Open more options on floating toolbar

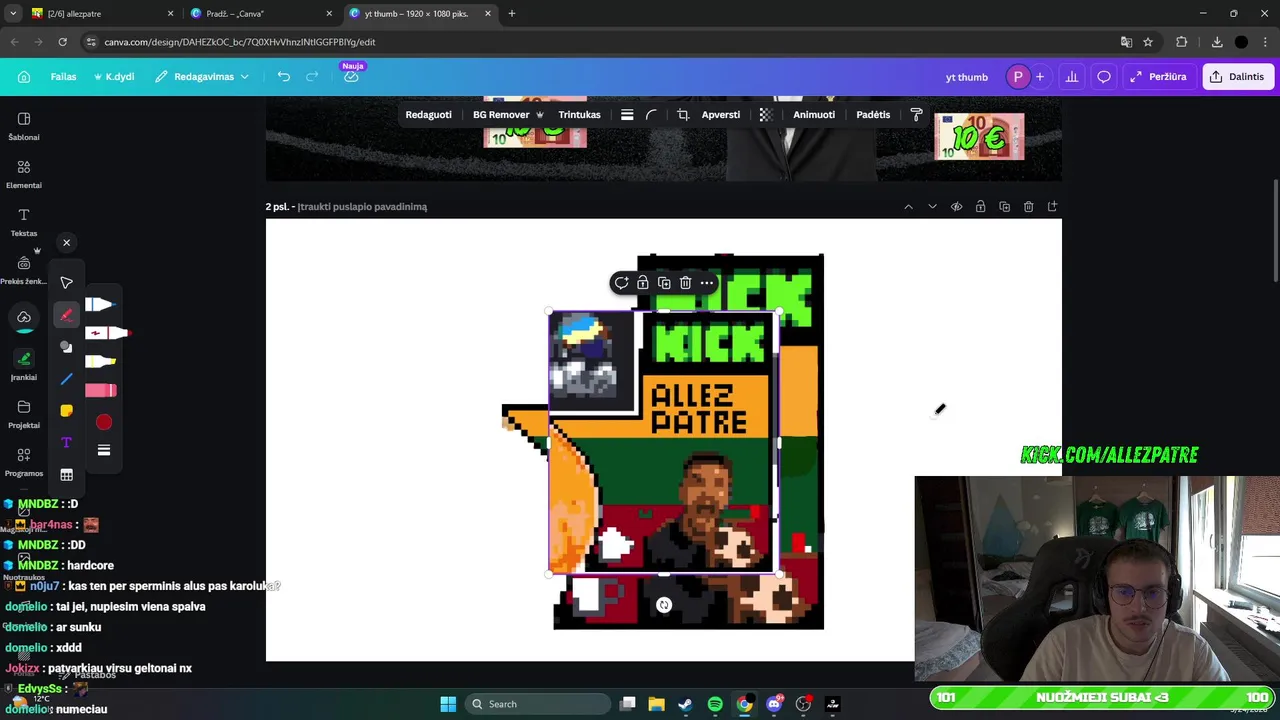coord(707,283)
